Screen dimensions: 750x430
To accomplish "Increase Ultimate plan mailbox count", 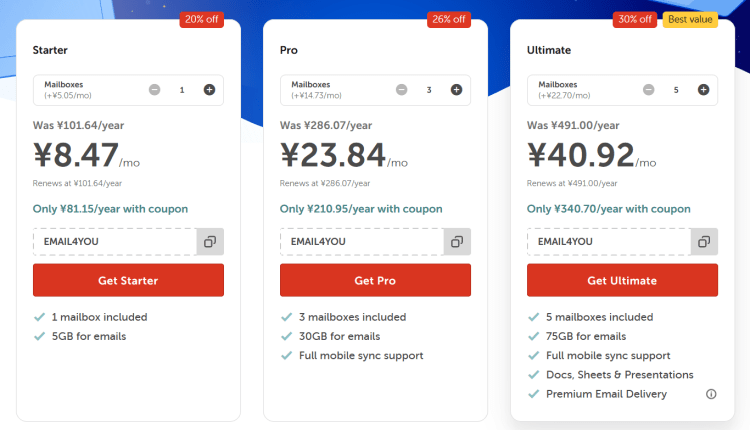I will (703, 89).
